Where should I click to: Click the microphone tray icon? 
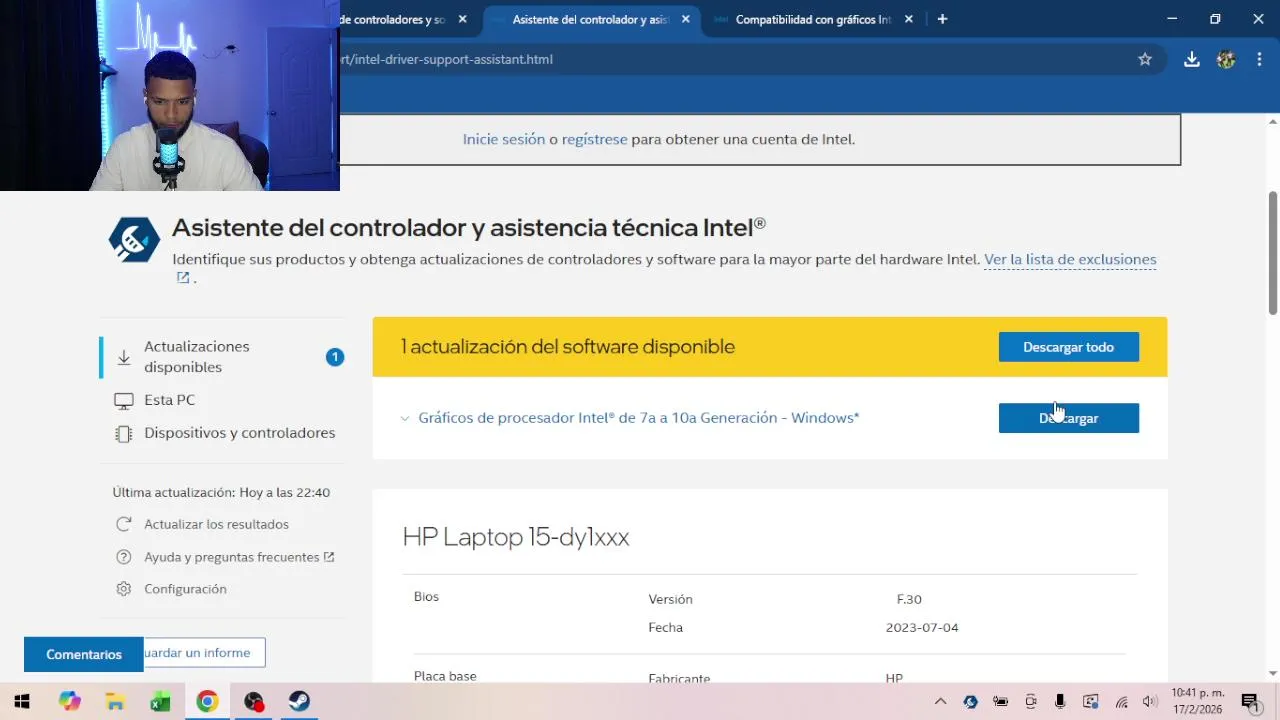(x=1060, y=701)
